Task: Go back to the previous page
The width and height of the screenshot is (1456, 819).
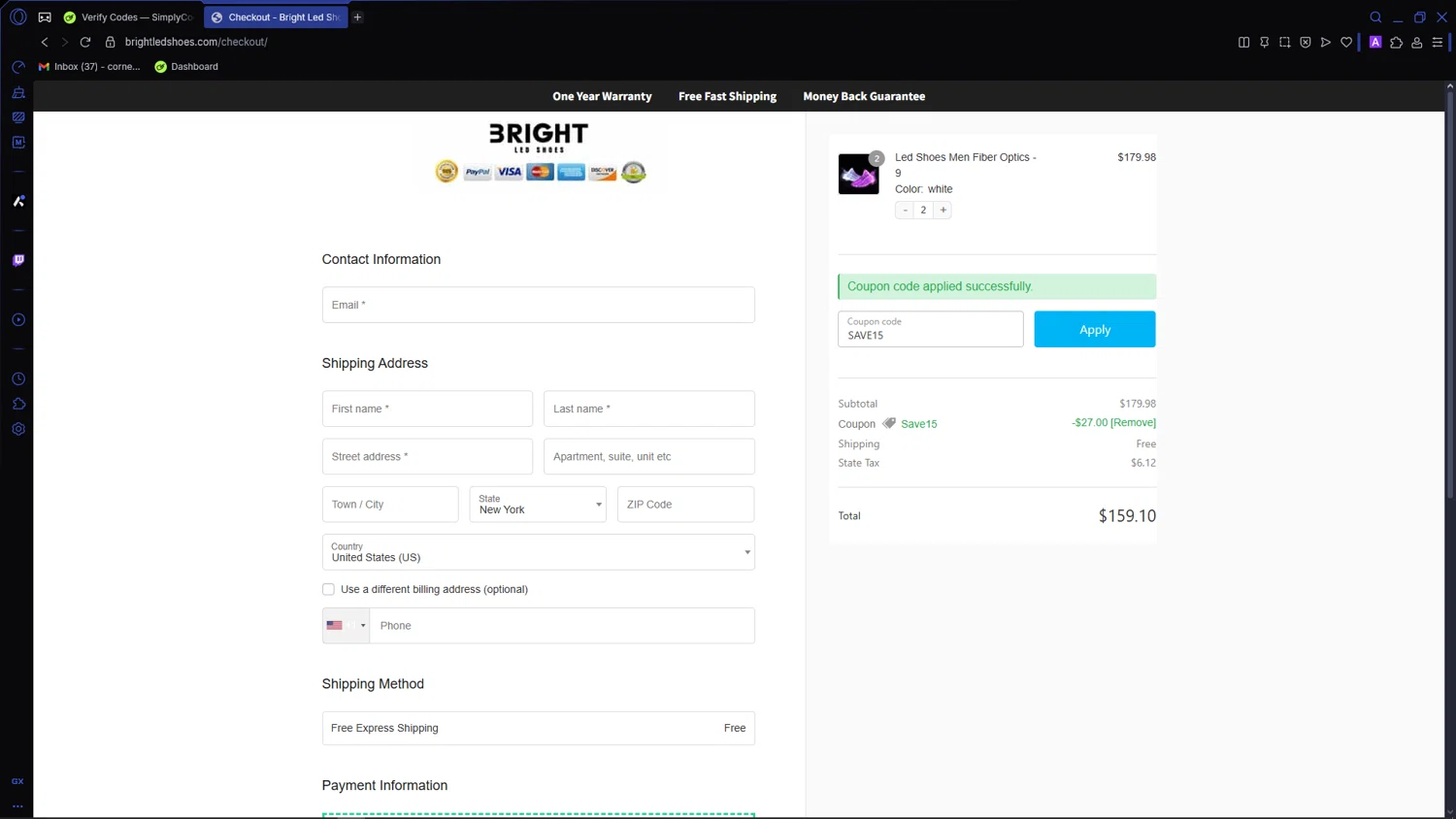Action: 45,42
